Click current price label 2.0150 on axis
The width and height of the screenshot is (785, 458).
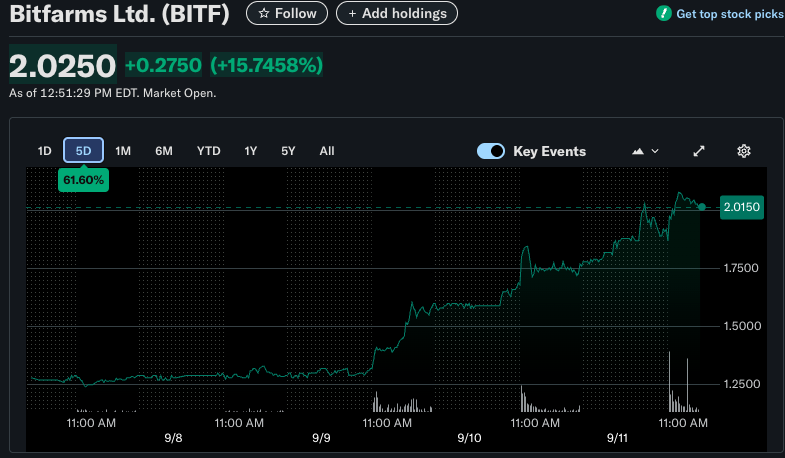741,207
